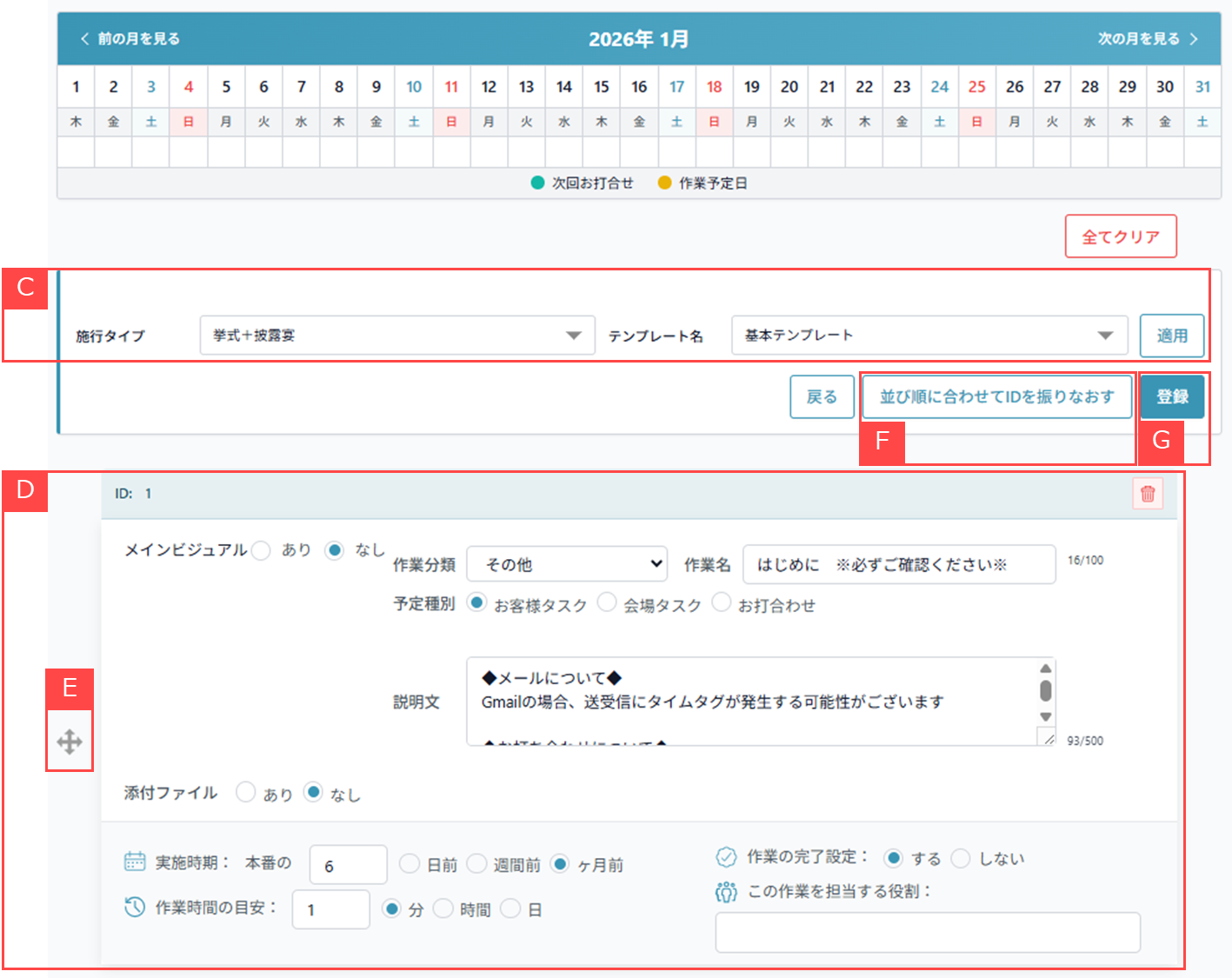Click the resize handle of the 説明文 textarea
This screenshot has height=978, width=1232.
point(1047,737)
